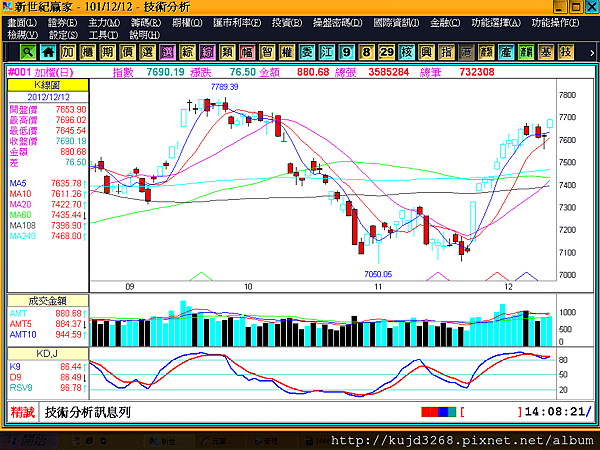
Task: Open the 金融(C) menu
Action: coord(445,23)
